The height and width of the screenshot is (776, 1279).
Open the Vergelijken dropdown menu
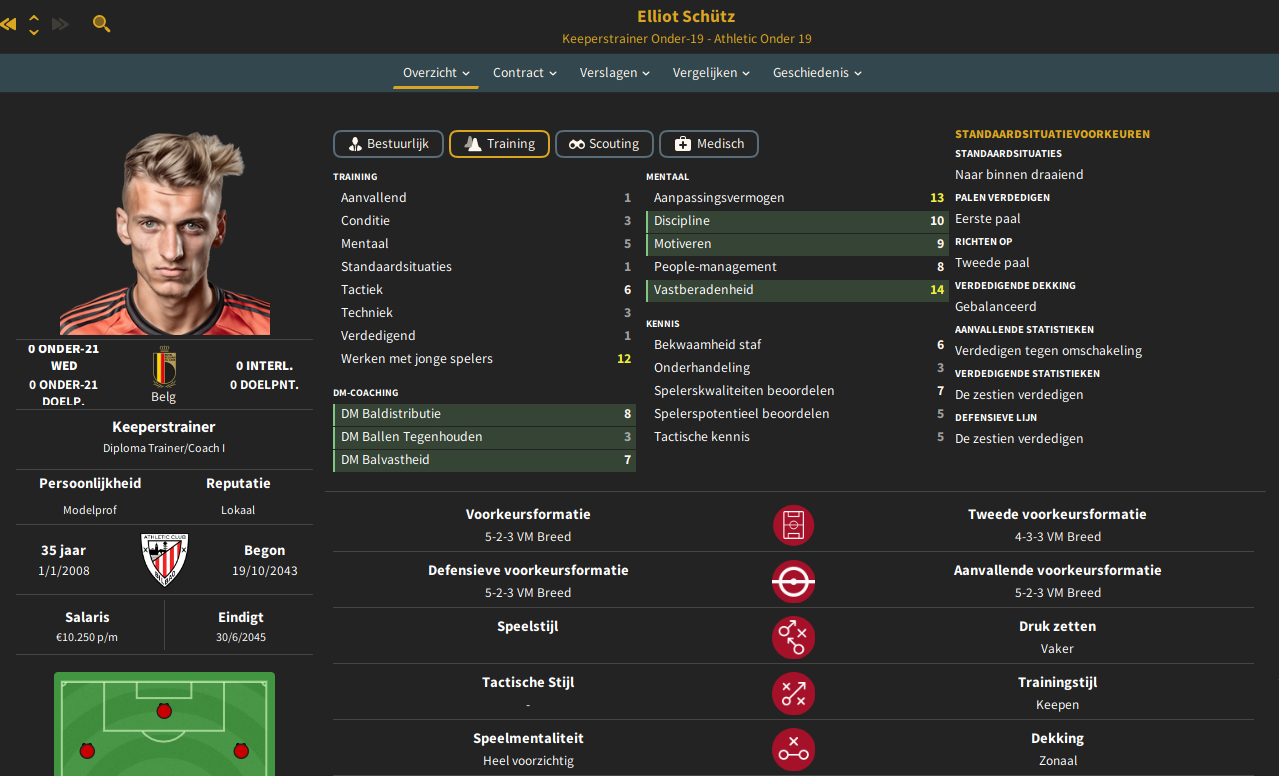tap(711, 73)
